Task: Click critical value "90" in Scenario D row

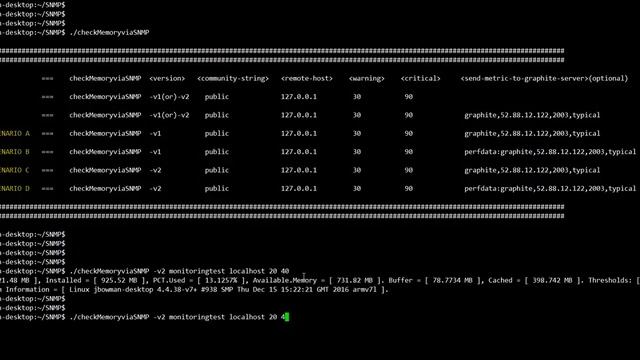Action: 409,189
